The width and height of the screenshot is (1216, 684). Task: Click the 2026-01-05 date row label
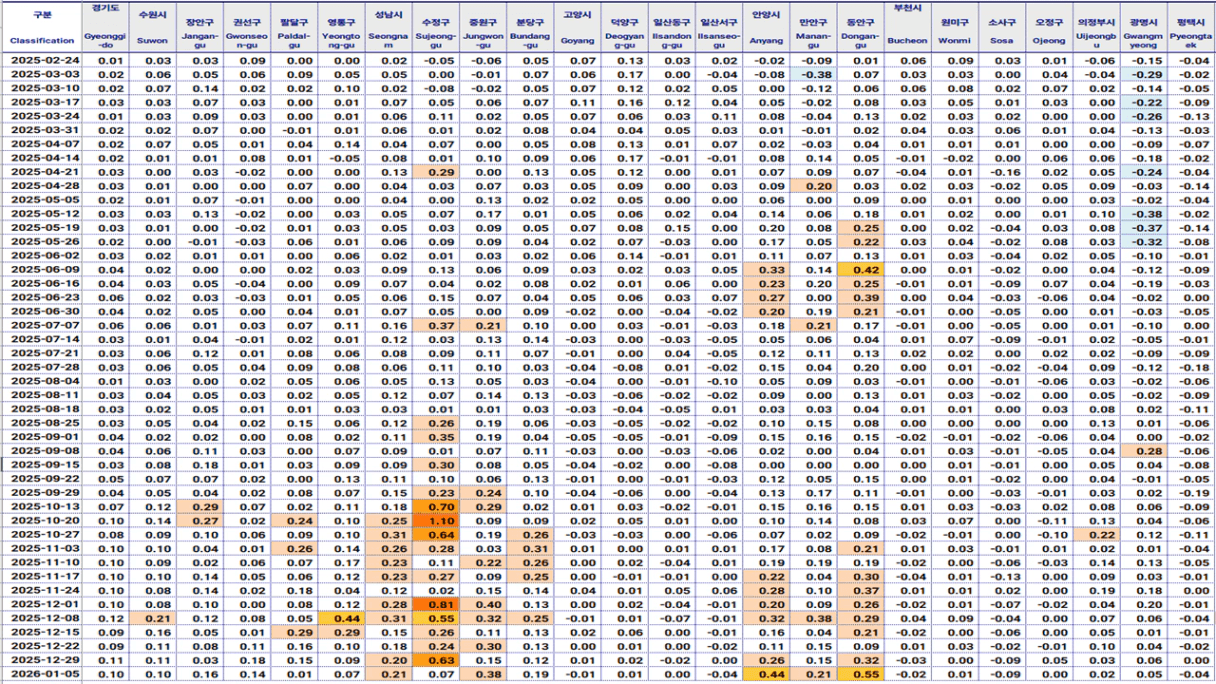[42, 675]
